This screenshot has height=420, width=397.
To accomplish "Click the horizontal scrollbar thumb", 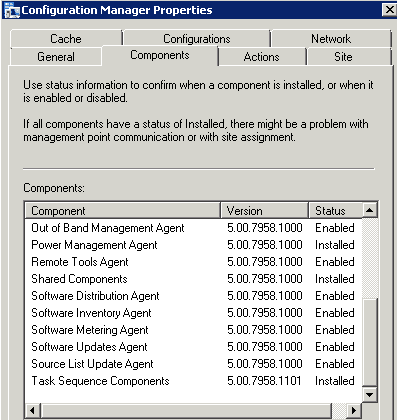I will tap(186, 410).
